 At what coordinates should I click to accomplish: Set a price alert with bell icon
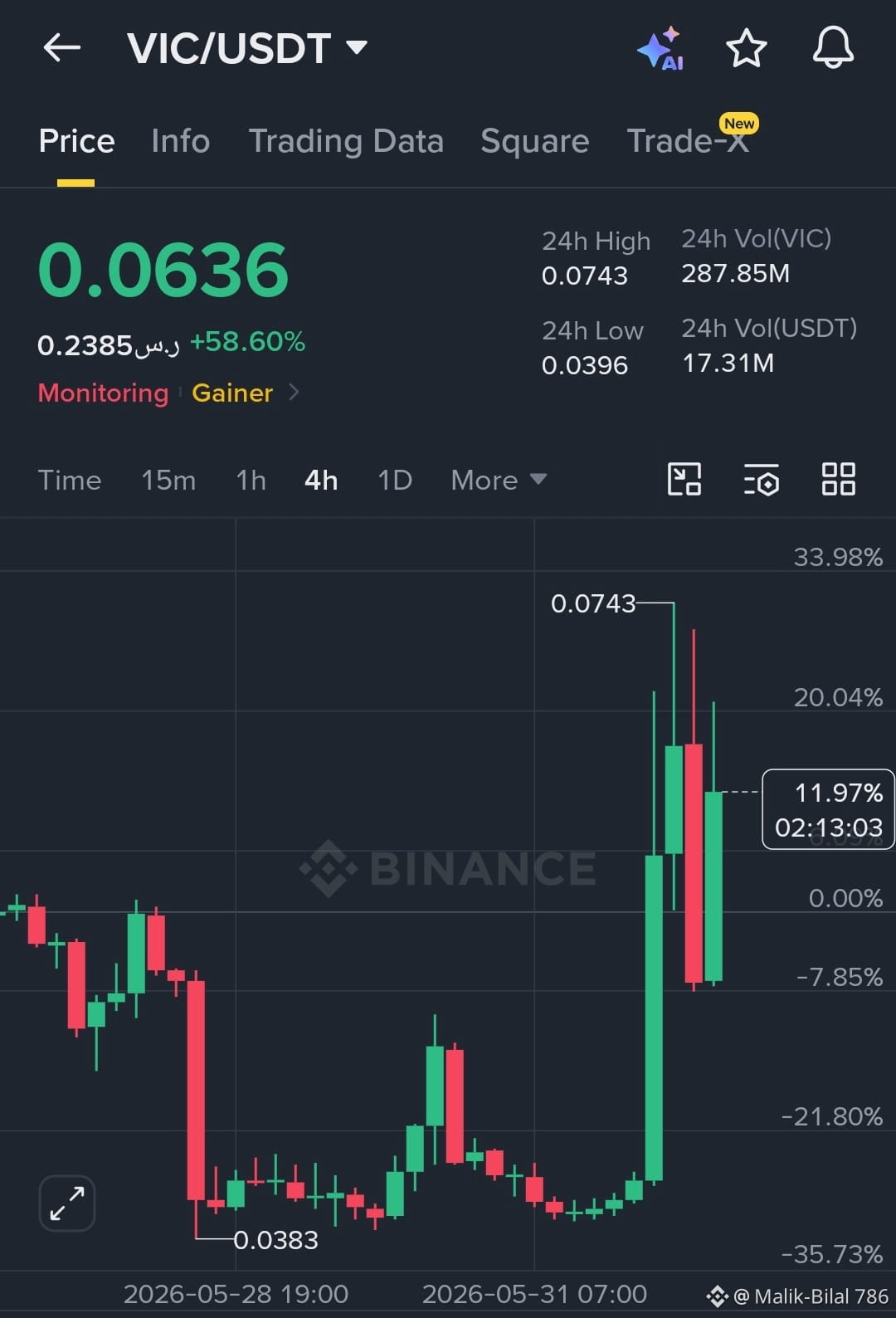coord(833,47)
